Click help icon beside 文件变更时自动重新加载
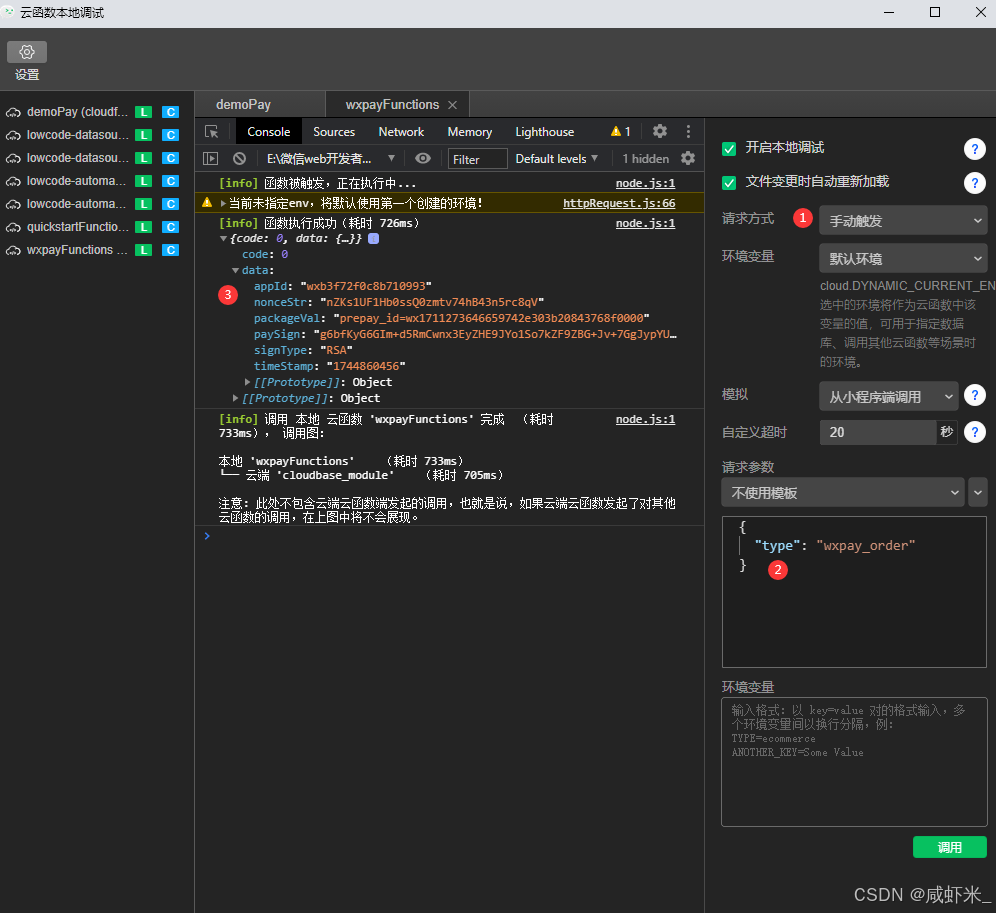 tap(974, 183)
